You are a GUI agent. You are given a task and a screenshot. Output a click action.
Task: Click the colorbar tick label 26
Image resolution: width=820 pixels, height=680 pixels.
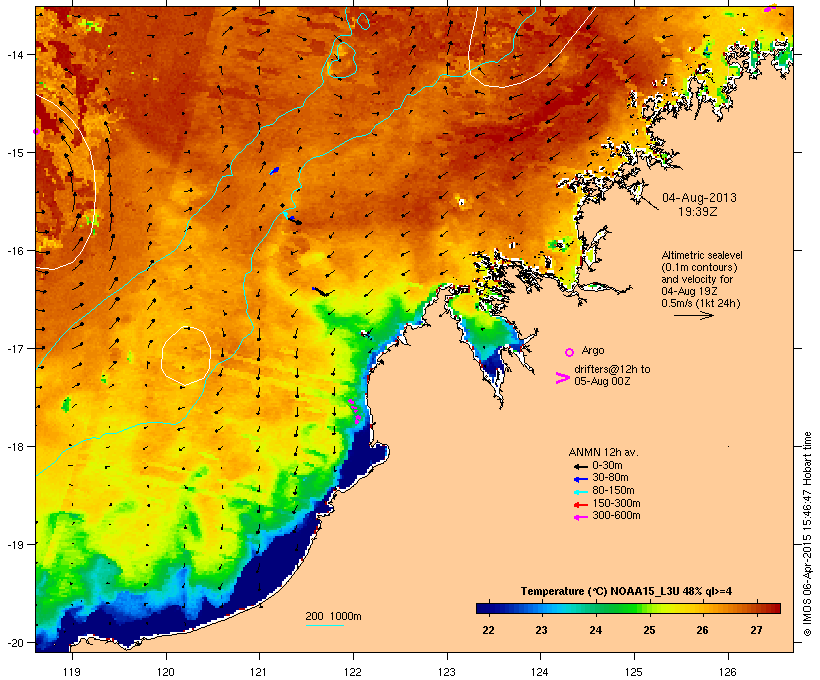pyautogui.click(x=702, y=630)
